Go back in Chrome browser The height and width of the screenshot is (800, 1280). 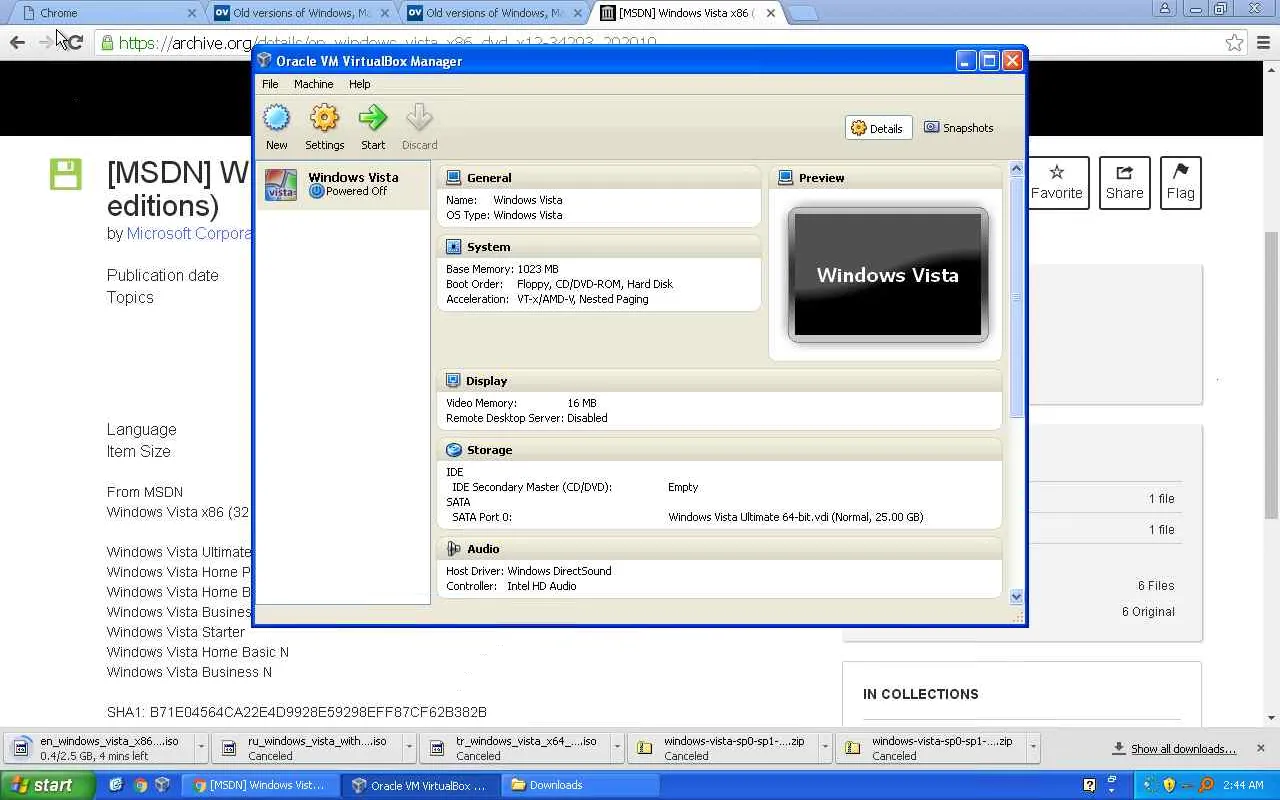pos(17,42)
